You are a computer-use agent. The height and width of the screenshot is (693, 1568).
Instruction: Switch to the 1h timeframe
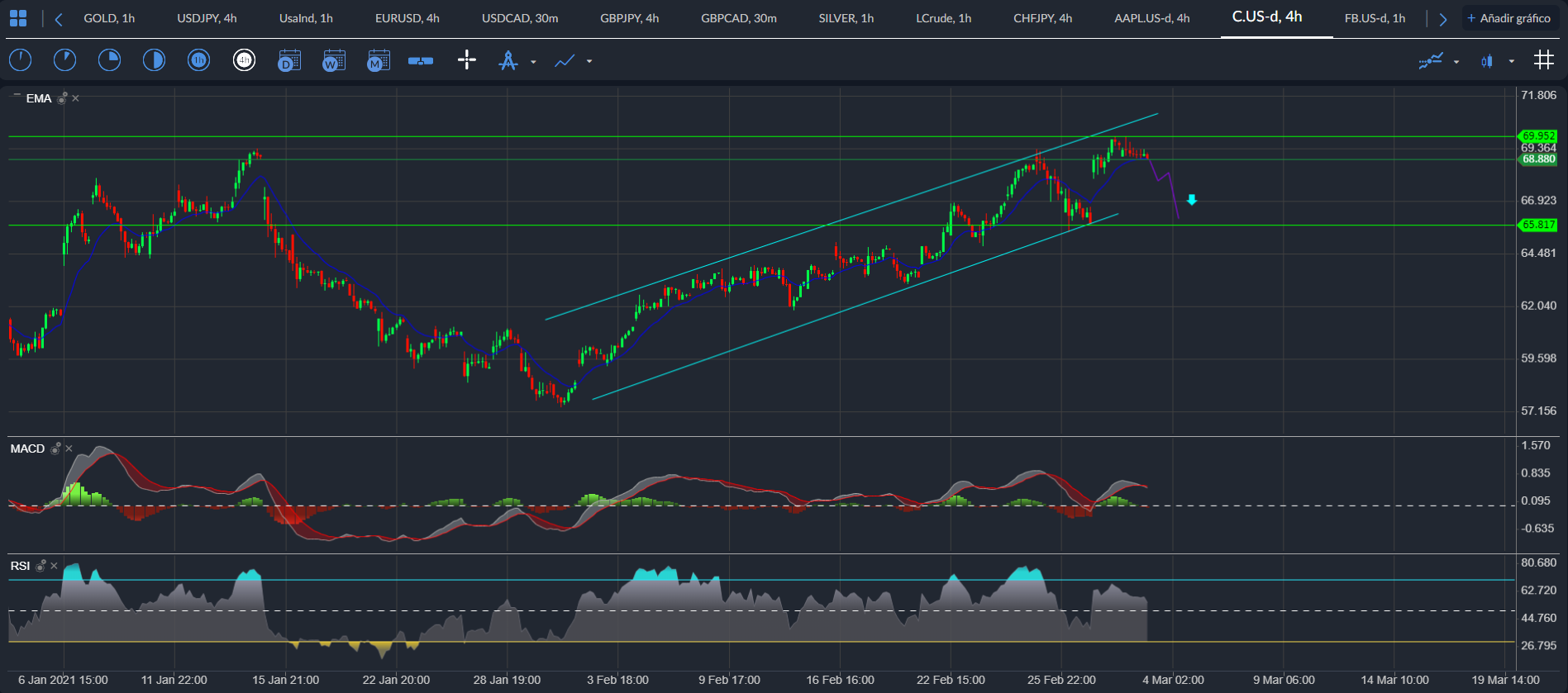coord(198,59)
